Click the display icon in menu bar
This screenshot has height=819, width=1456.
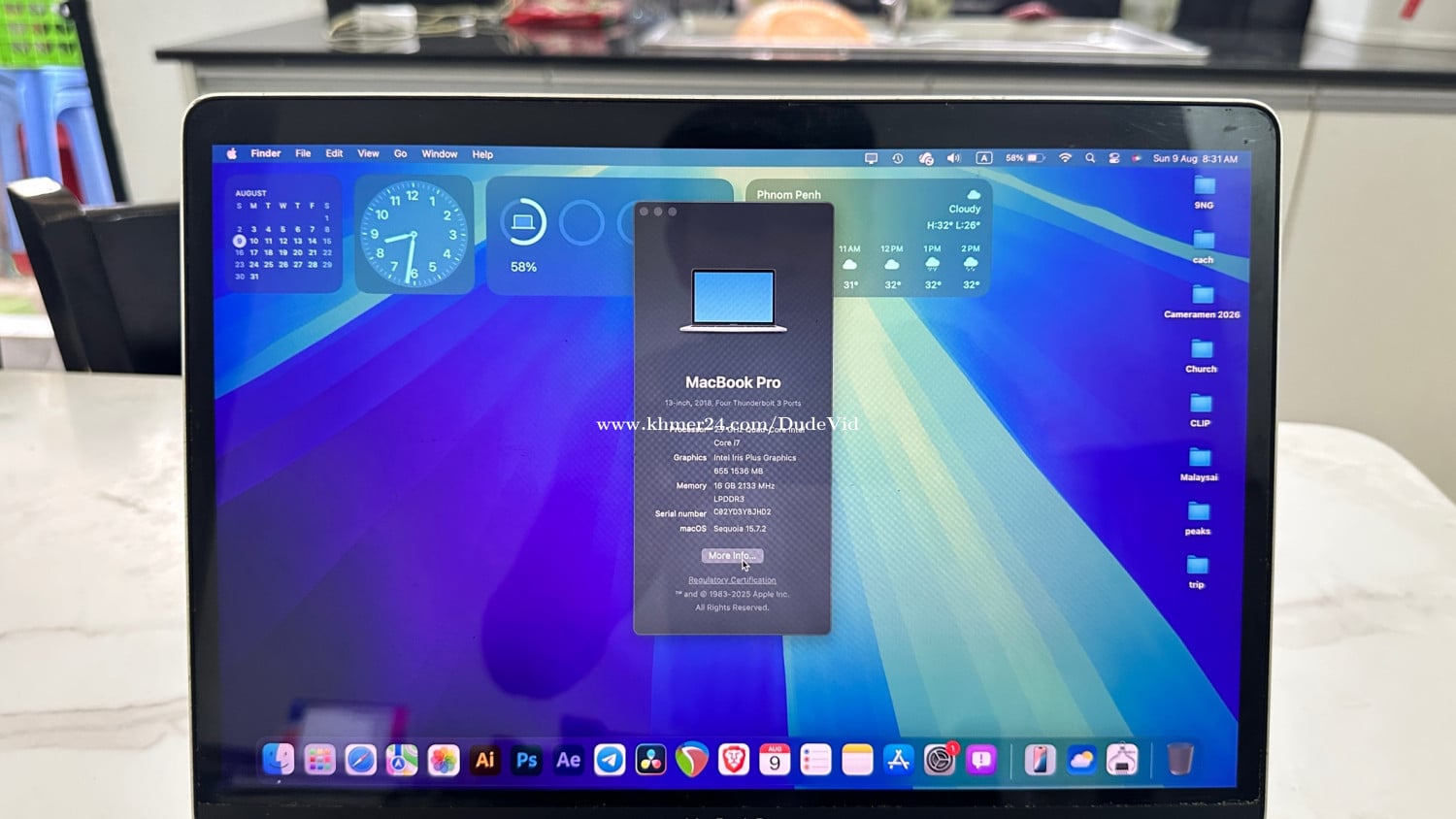(871, 158)
